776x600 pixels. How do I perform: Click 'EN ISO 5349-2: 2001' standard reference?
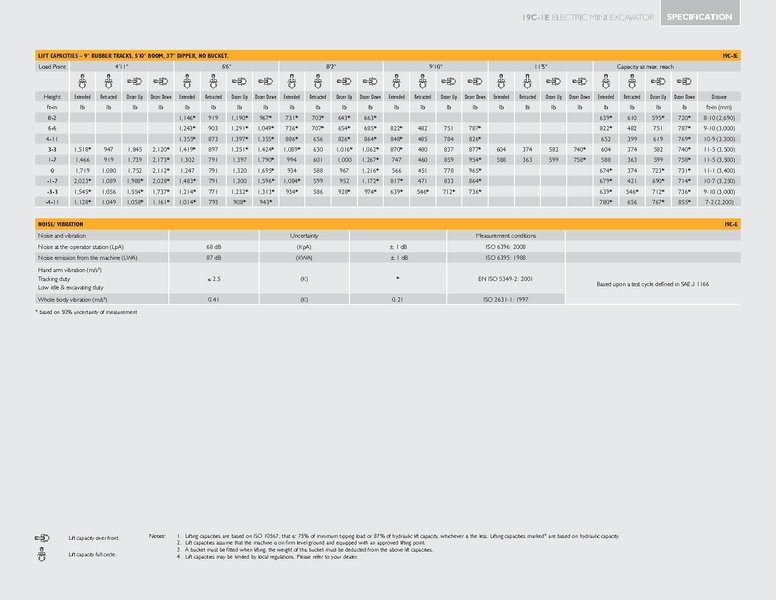[x=506, y=279]
